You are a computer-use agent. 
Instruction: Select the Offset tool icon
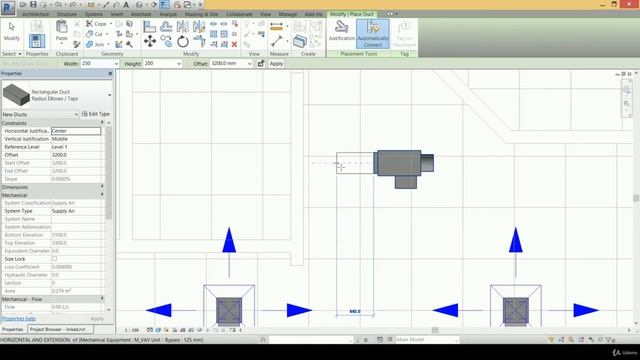166,27
